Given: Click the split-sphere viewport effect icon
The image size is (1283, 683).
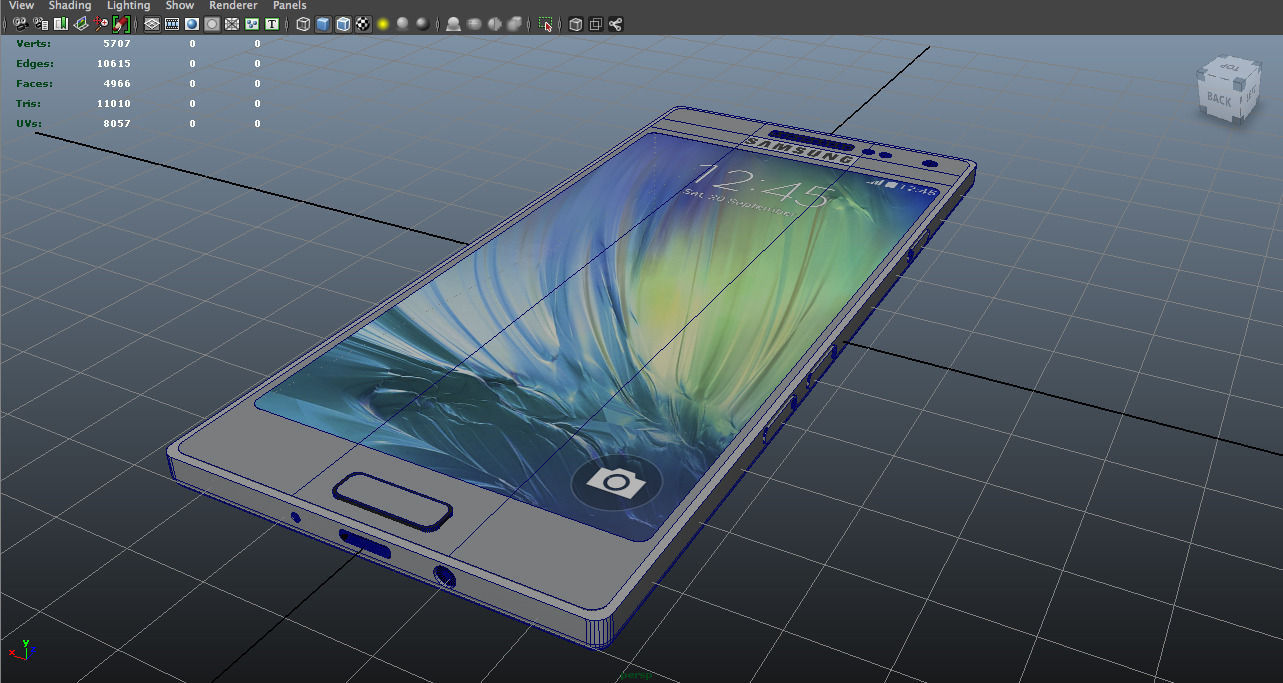Looking at the screenshot, I should click(x=495, y=23).
